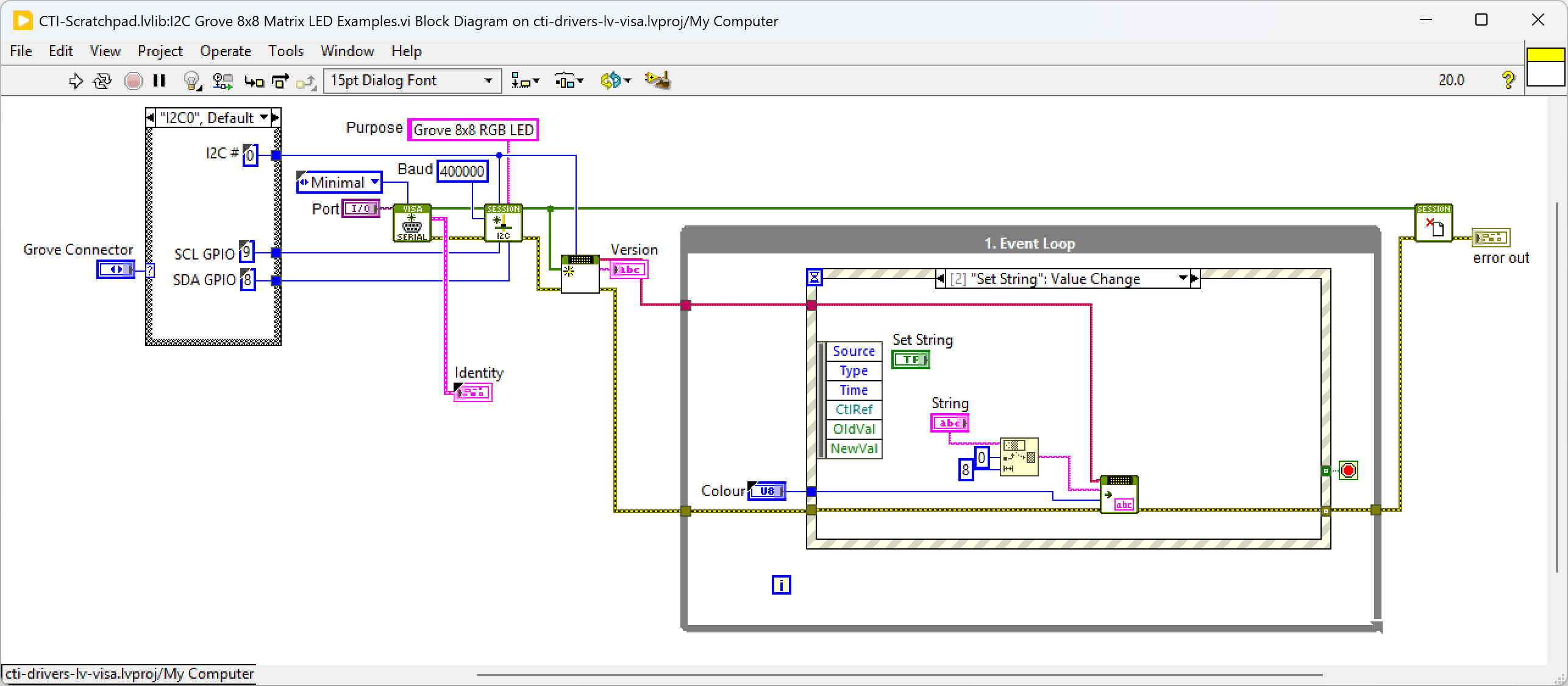Click Run Continuously icon

102,80
